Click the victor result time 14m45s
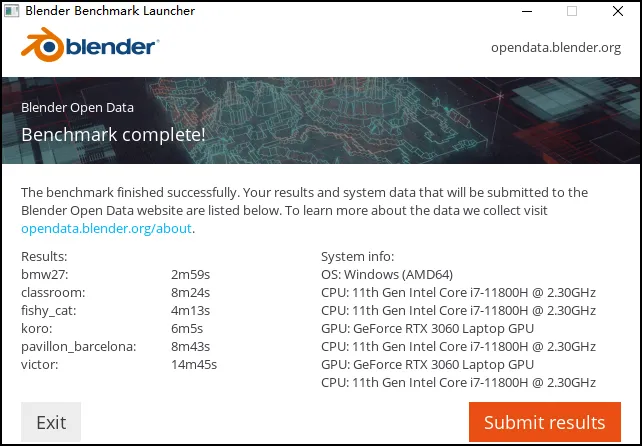Image resolution: width=642 pixels, height=446 pixels. [194, 364]
